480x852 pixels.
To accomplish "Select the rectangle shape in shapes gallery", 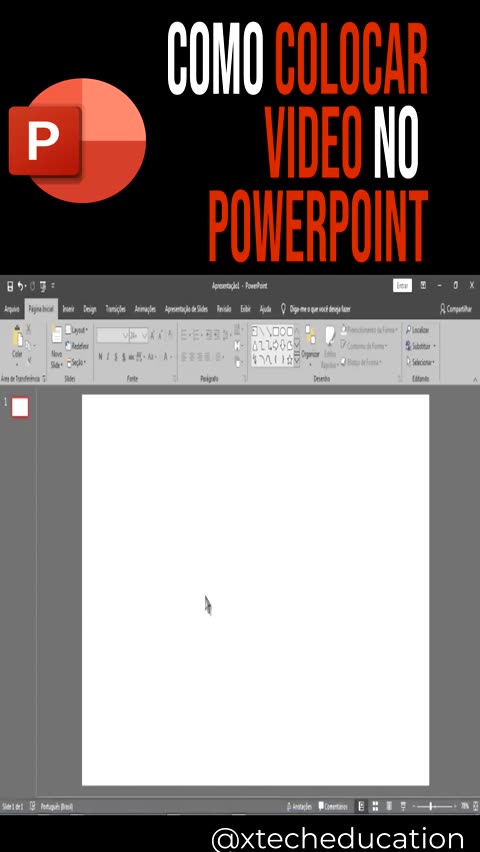I will (x=275, y=330).
